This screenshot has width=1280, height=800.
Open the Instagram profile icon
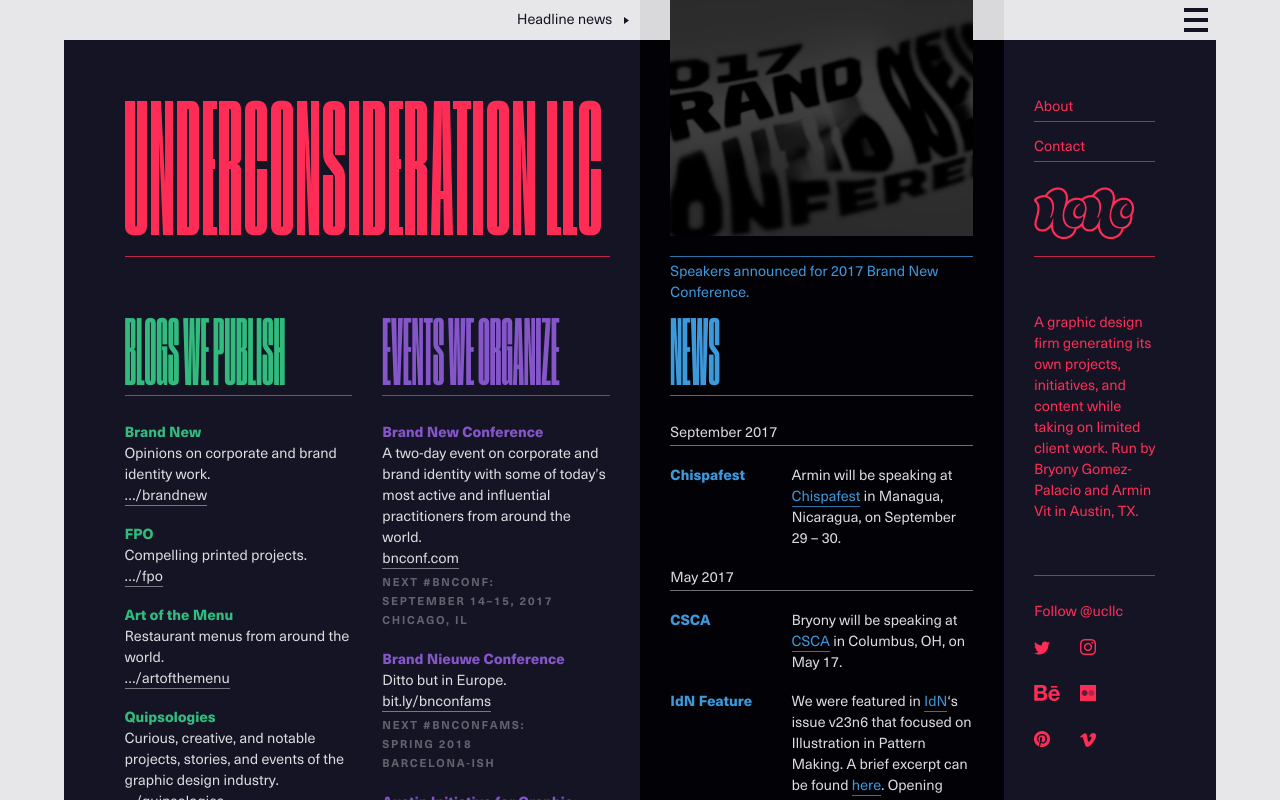click(1088, 647)
